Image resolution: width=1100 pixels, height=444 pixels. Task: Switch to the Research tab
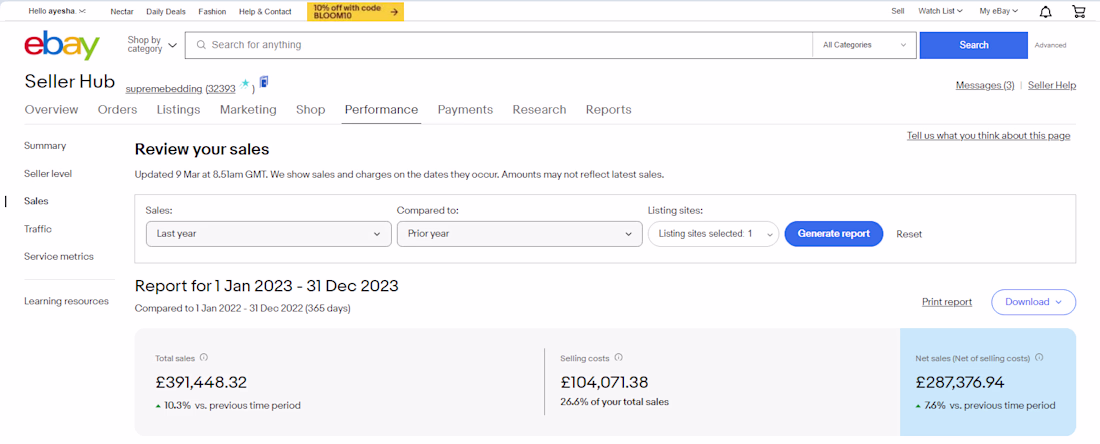[x=539, y=109]
